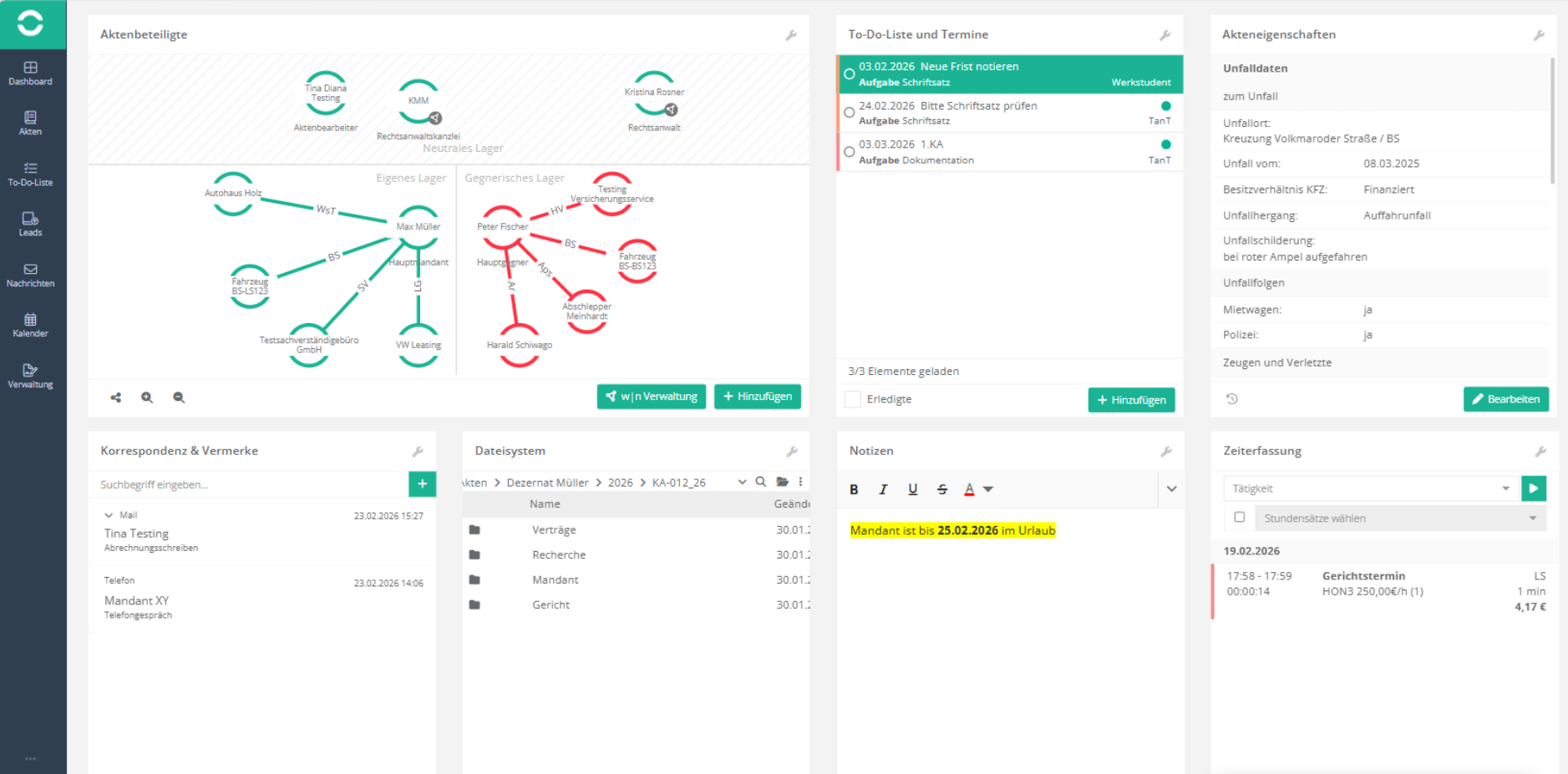This screenshot has height=774, width=1568.
Task: Open the font color picker arrow
Action: tap(988, 489)
